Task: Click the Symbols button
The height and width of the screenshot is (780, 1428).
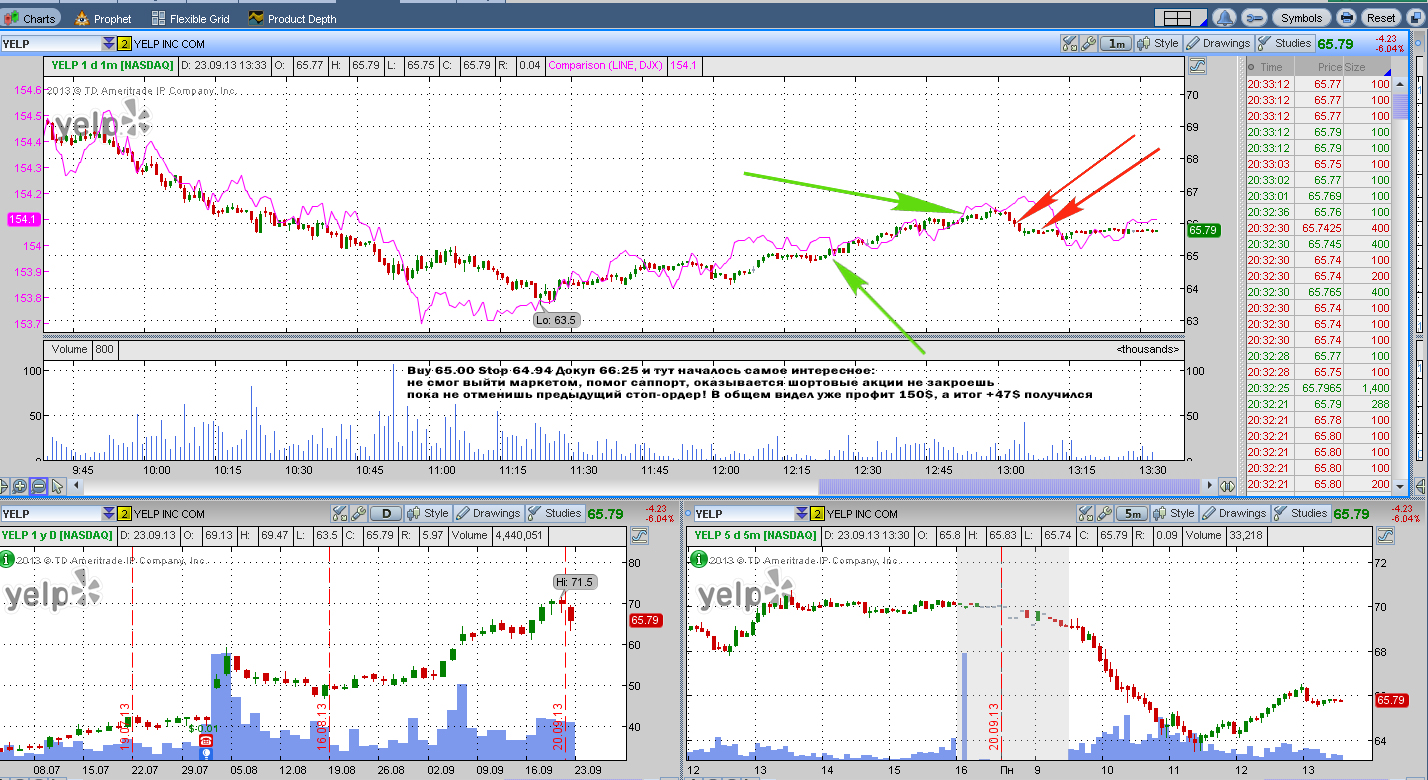Action: coord(1301,18)
